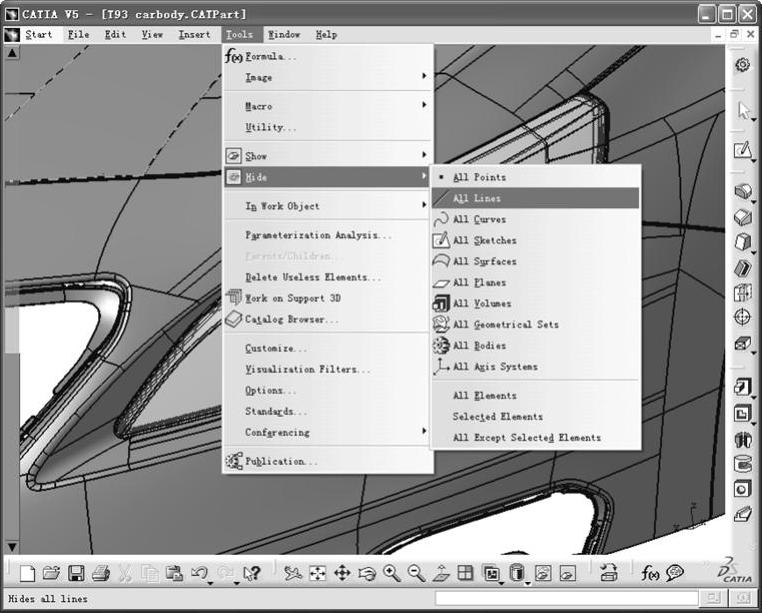The image size is (762, 613).
Task: Choose Selected Elements in Hide submenu
Action: pyautogui.click(x=536, y=416)
